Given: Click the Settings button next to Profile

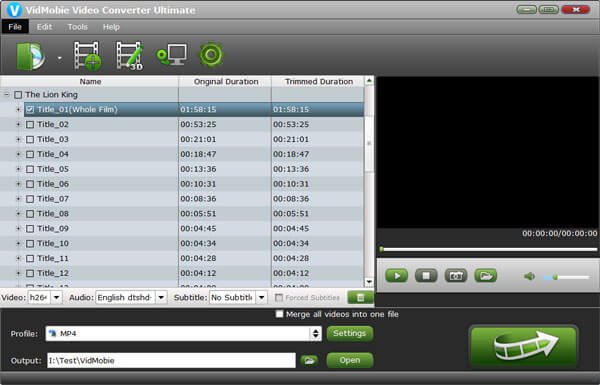Looking at the screenshot, I should (x=350, y=334).
